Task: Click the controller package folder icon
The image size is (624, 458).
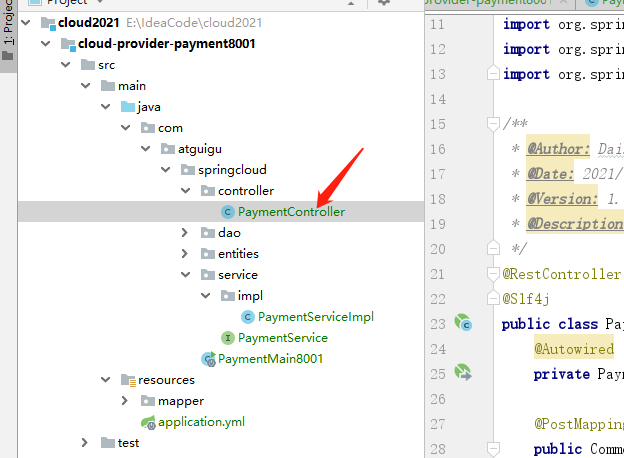Action: (x=208, y=191)
